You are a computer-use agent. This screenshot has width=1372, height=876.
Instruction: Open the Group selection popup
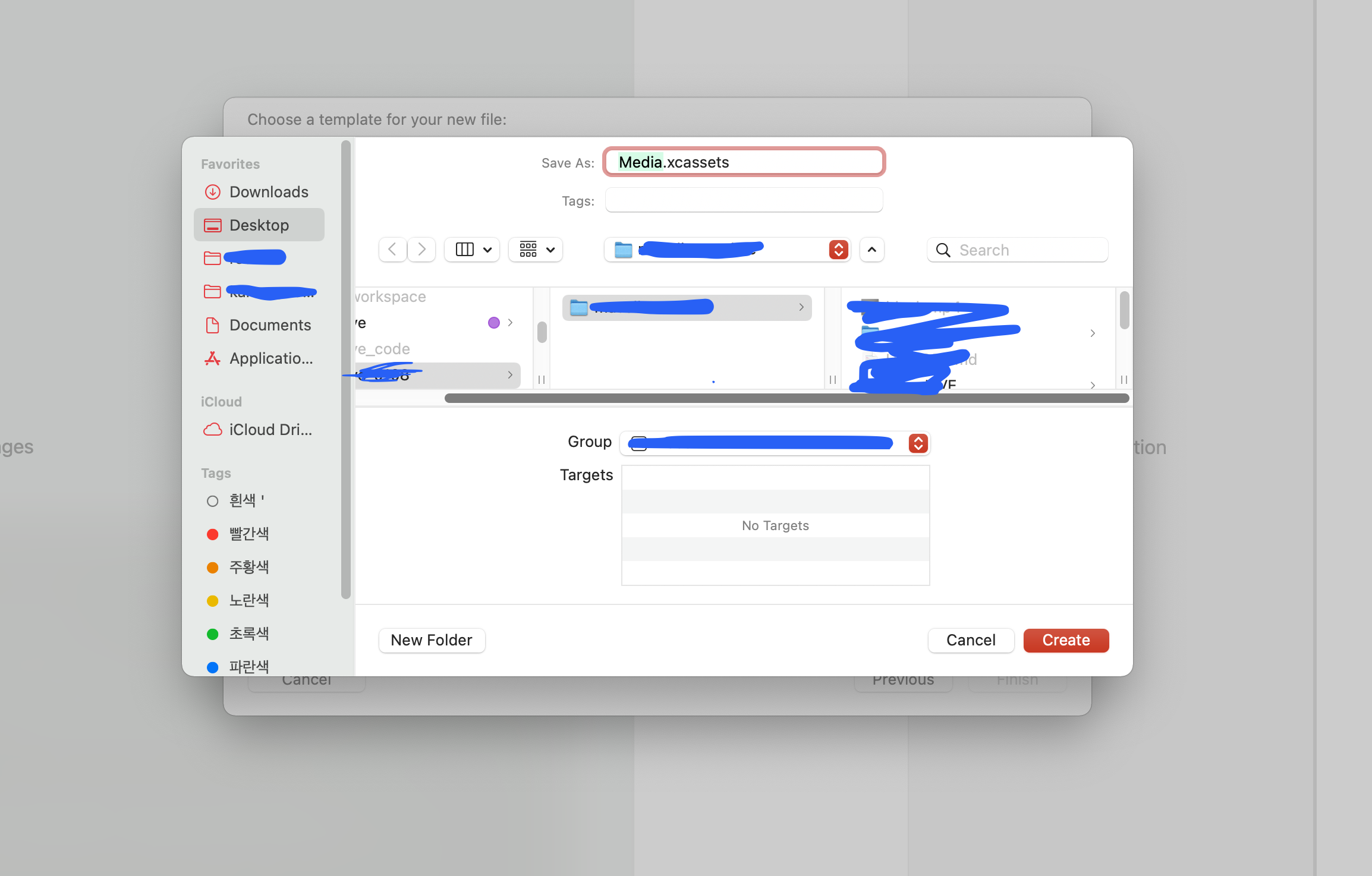tap(918, 443)
